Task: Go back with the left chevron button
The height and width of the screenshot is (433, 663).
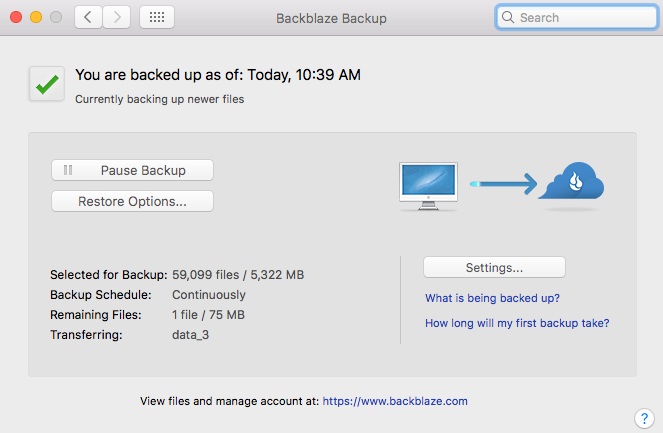Action: click(x=88, y=17)
